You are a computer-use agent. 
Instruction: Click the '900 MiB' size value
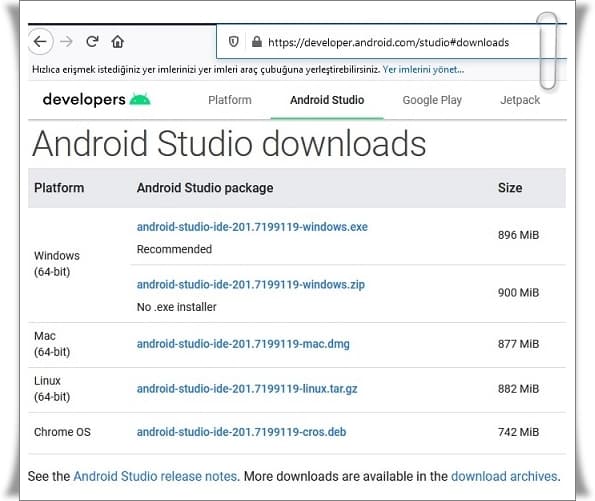(x=518, y=293)
